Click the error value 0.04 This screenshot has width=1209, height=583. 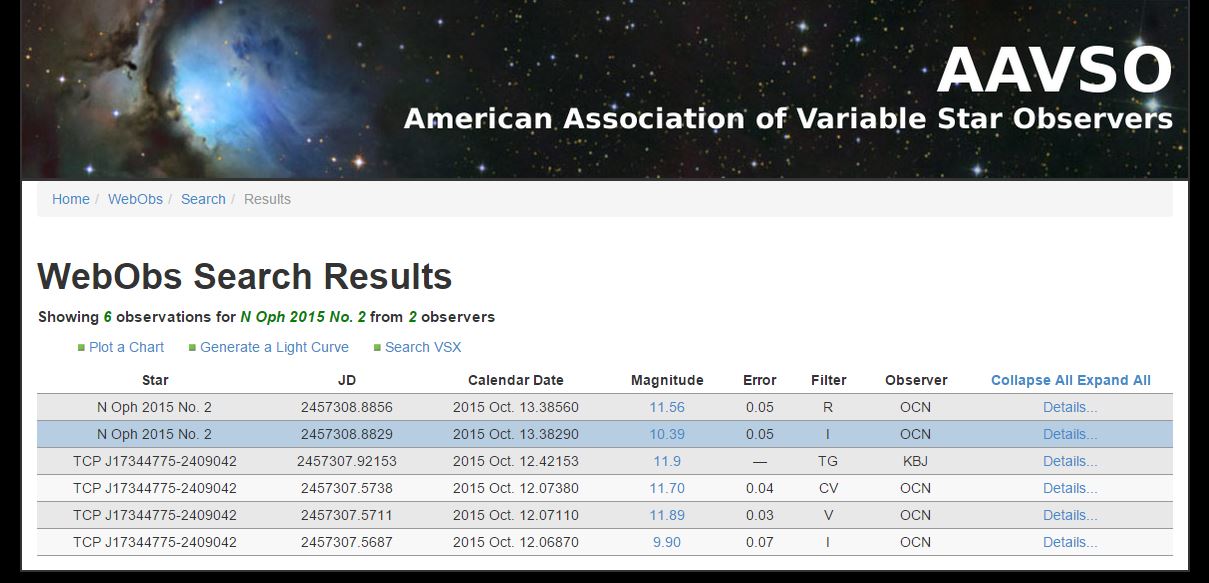click(x=760, y=488)
